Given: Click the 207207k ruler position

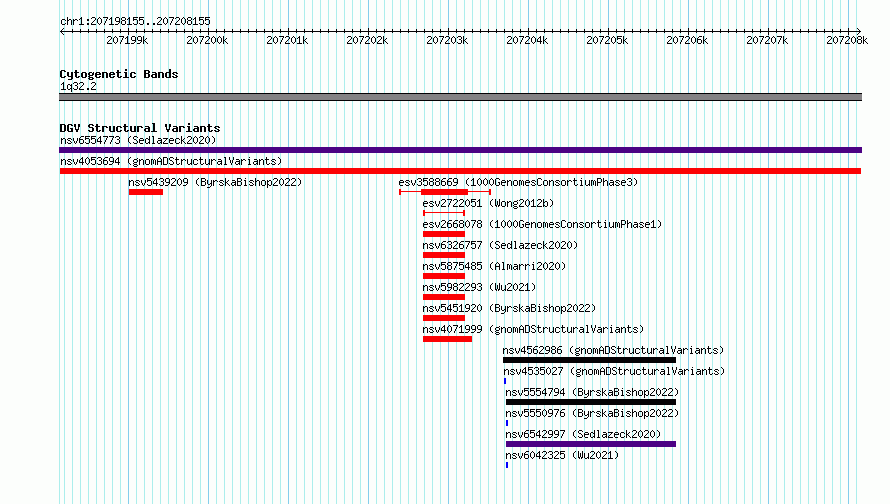Looking at the screenshot, I should tap(767, 40).
